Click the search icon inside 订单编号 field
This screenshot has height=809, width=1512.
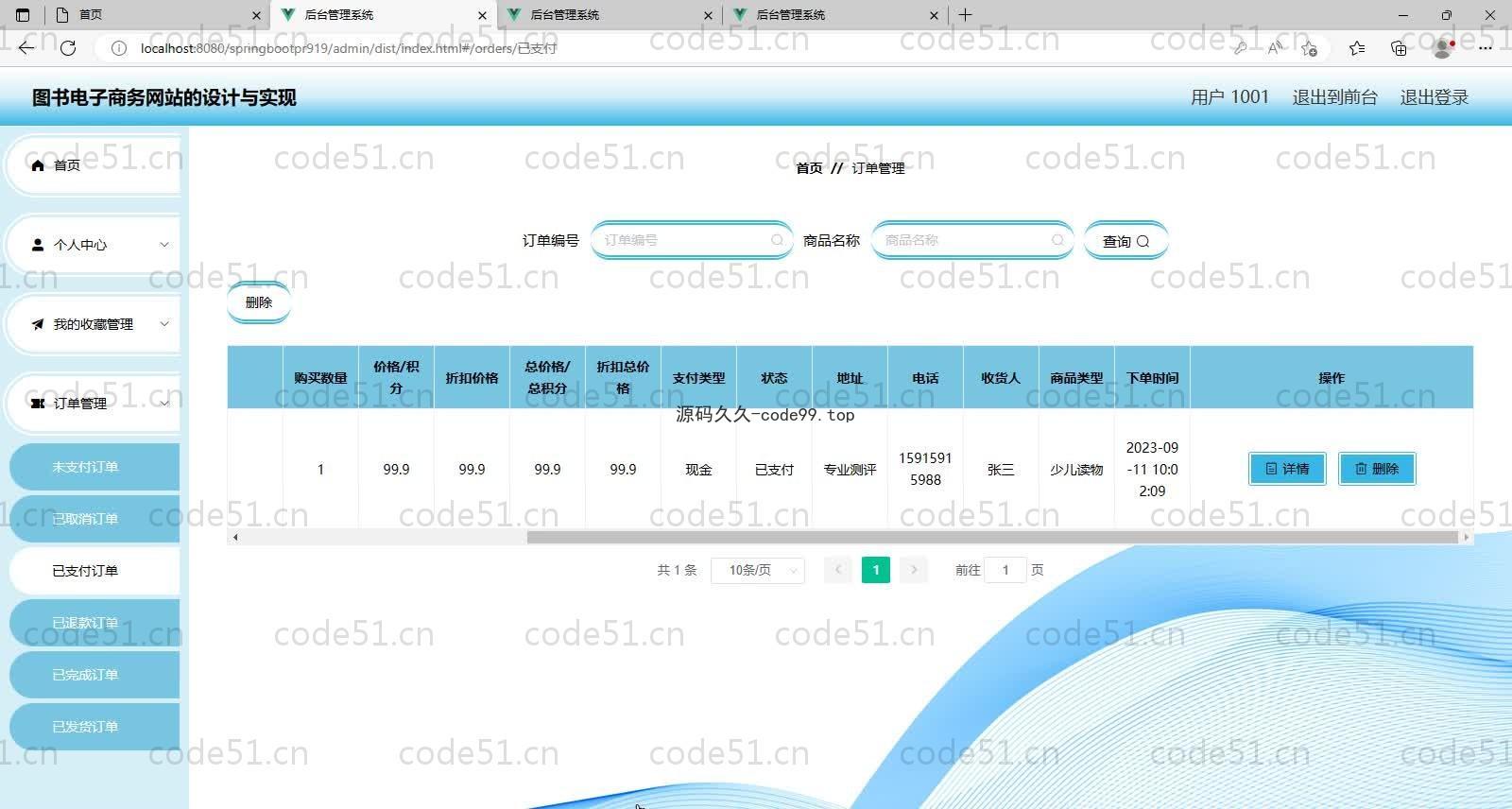[x=777, y=240]
